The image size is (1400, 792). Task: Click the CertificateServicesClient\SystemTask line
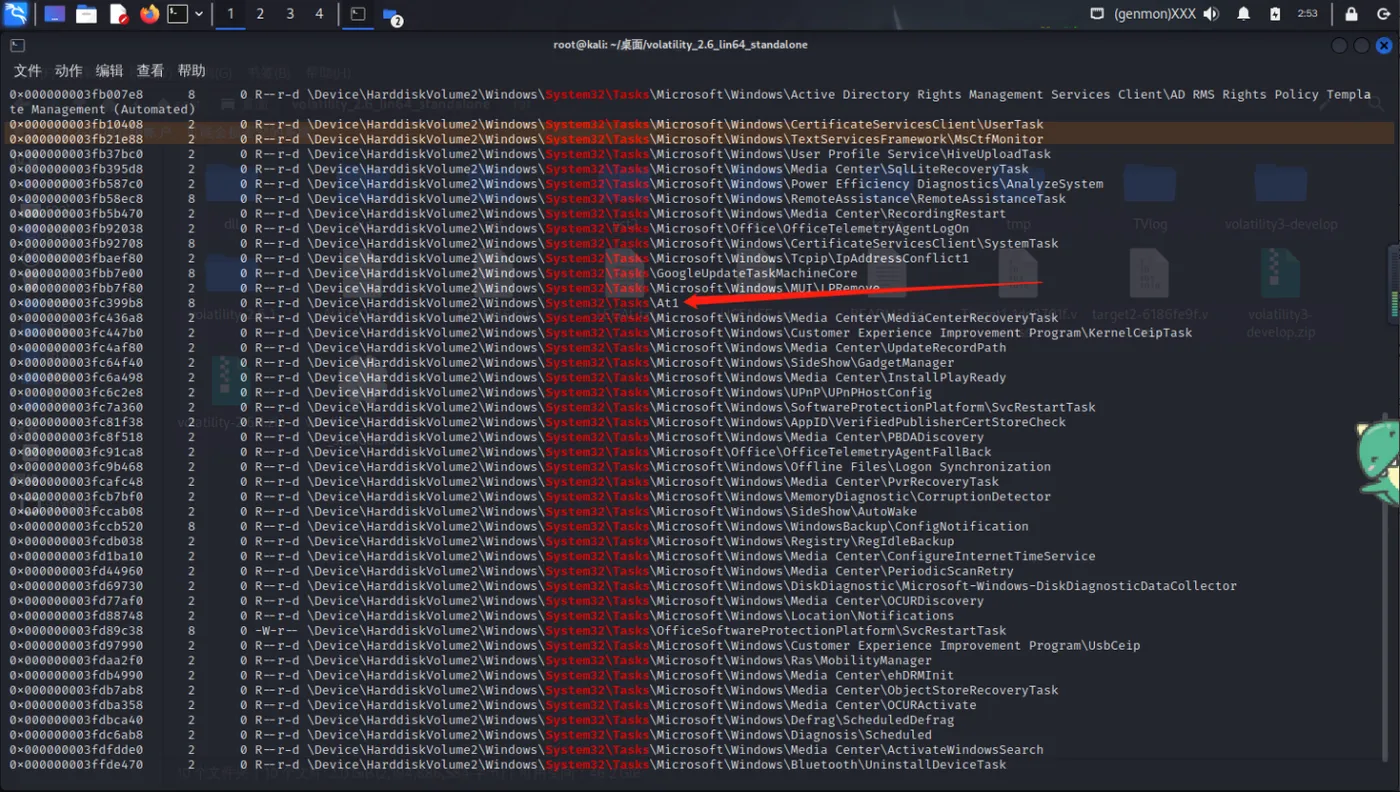534,243
